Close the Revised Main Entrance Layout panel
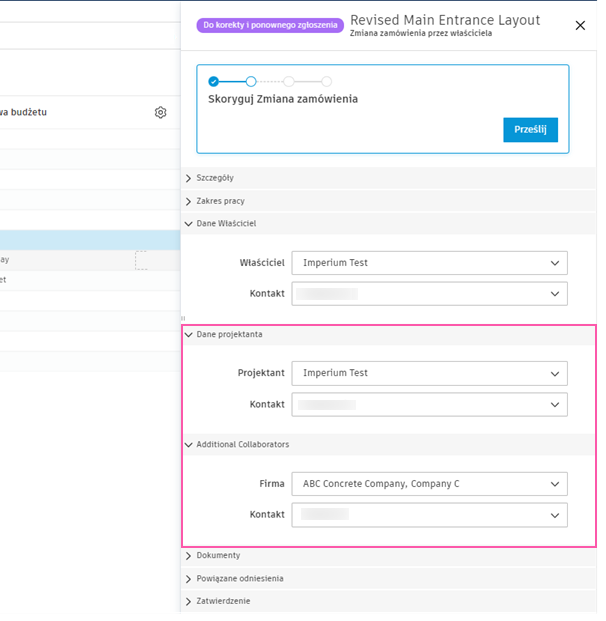 (x=580, y=26)
